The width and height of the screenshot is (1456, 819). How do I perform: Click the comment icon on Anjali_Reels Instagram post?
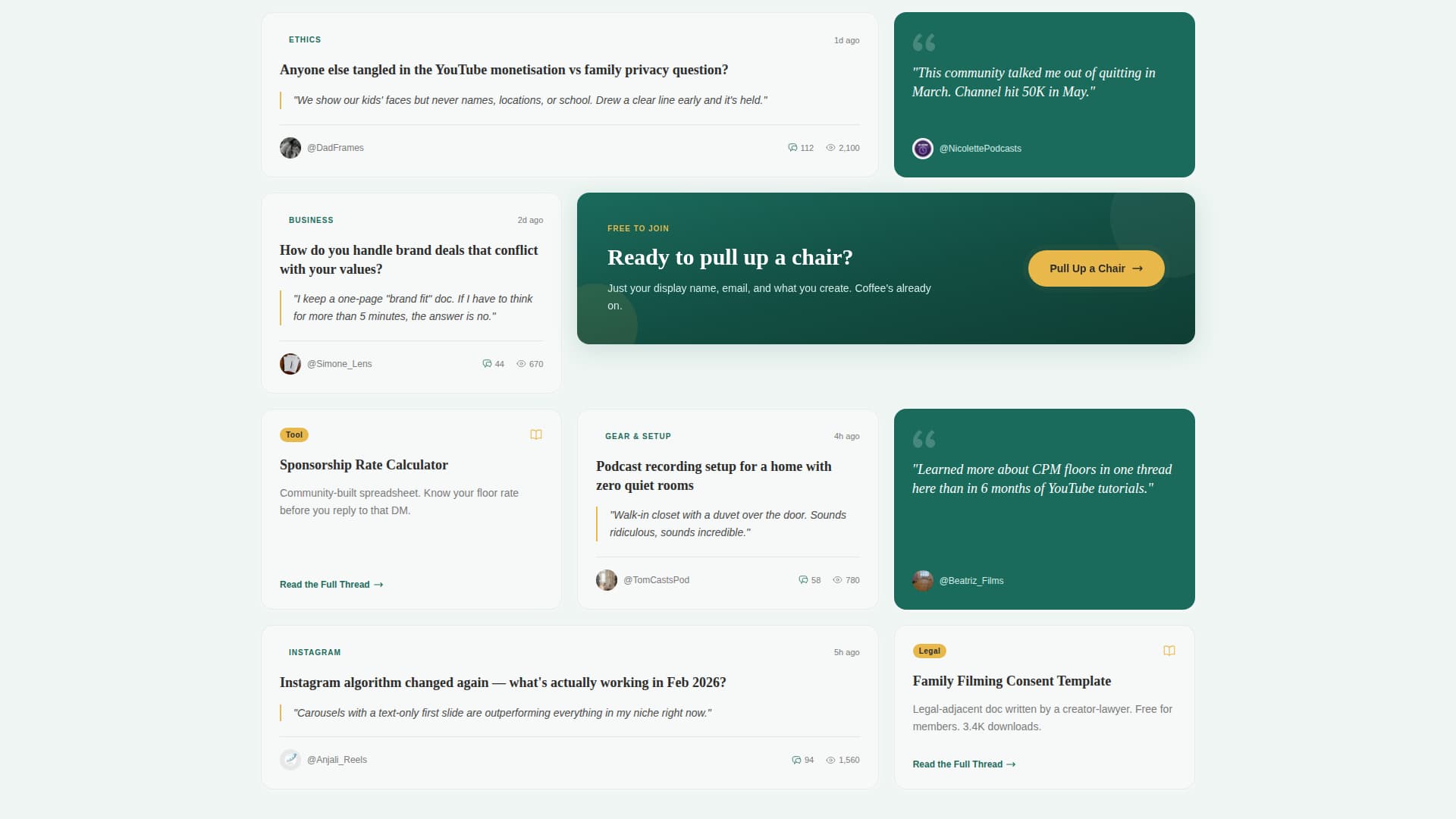796,759
